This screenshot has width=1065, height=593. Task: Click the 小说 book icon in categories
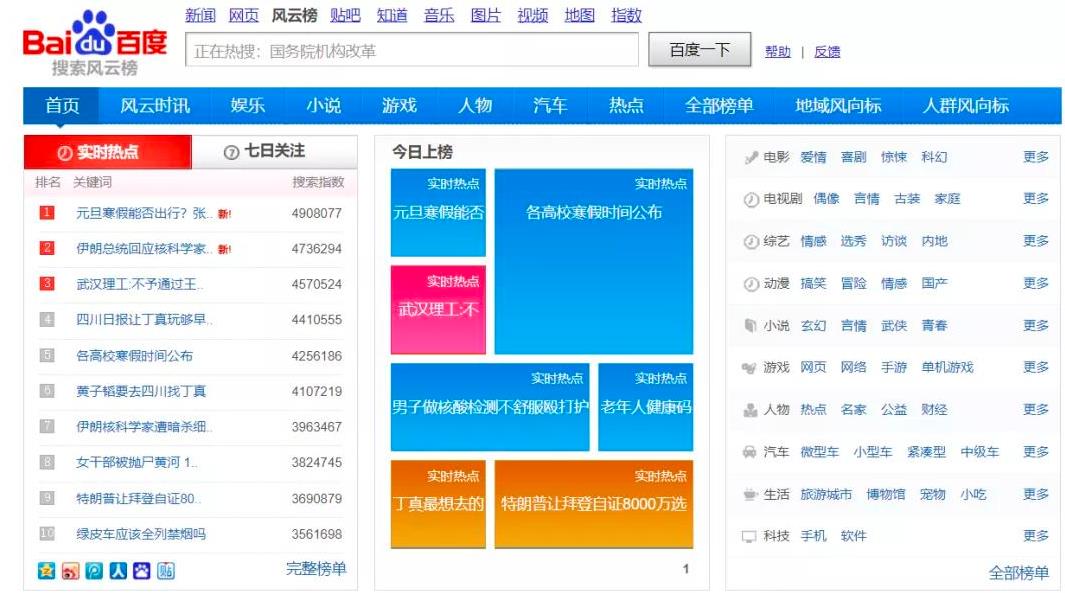click(751, 326)
